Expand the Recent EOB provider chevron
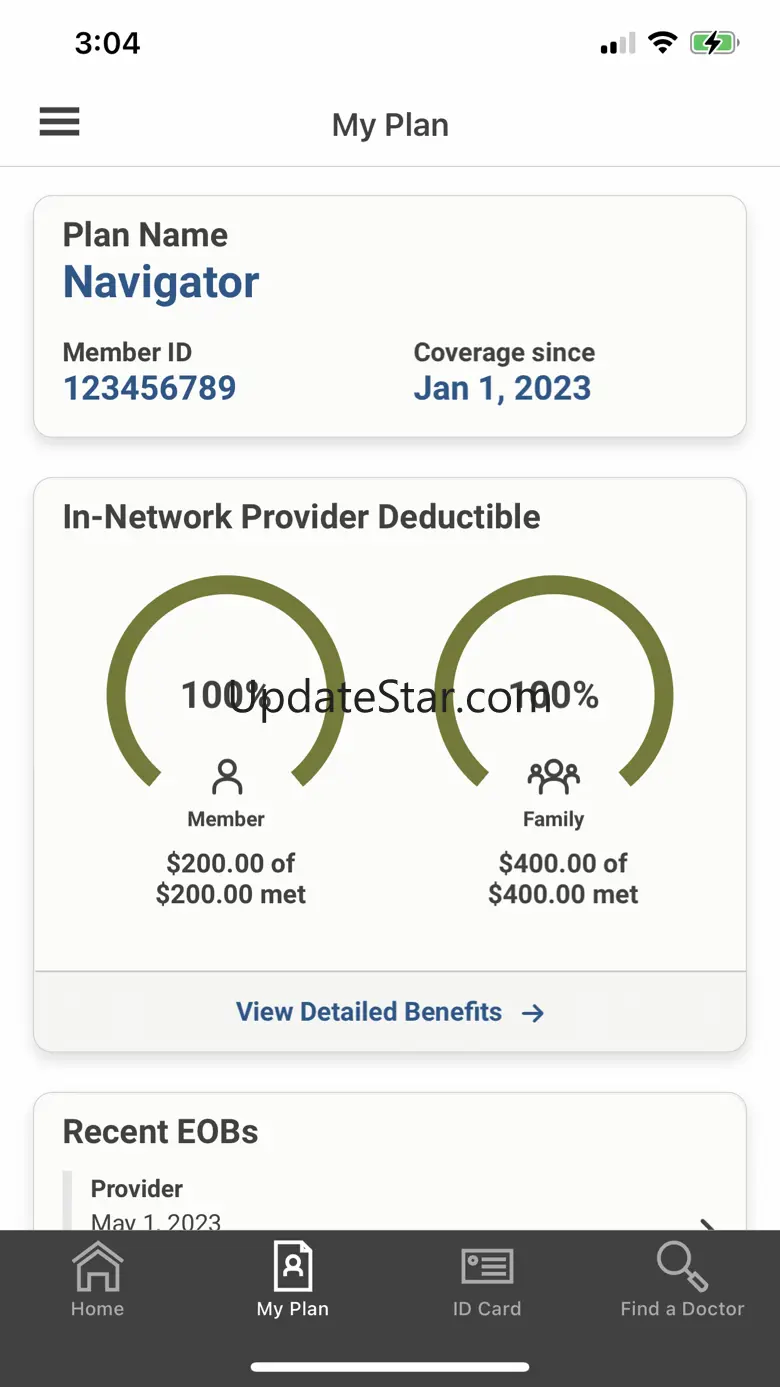 point(707,1224)
